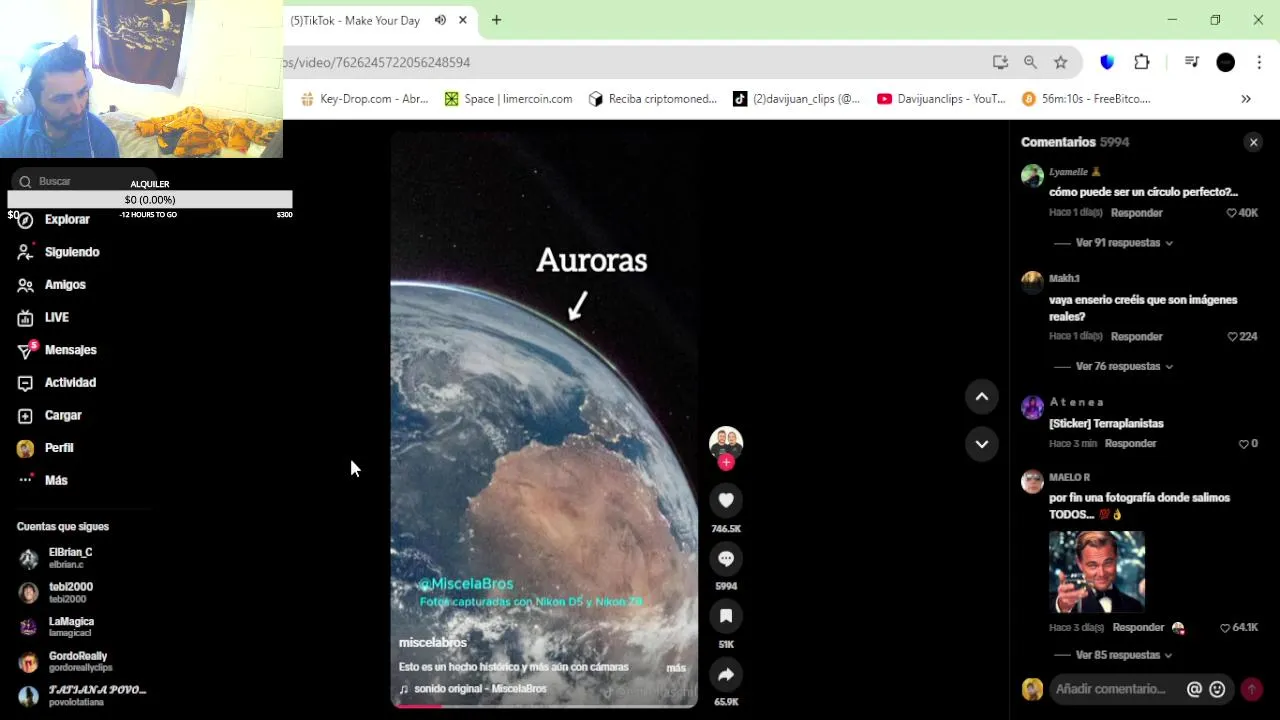Screen dimensions: 1280x720
Task: Show more bookmarks chevron
Action: click(1246, 99)
